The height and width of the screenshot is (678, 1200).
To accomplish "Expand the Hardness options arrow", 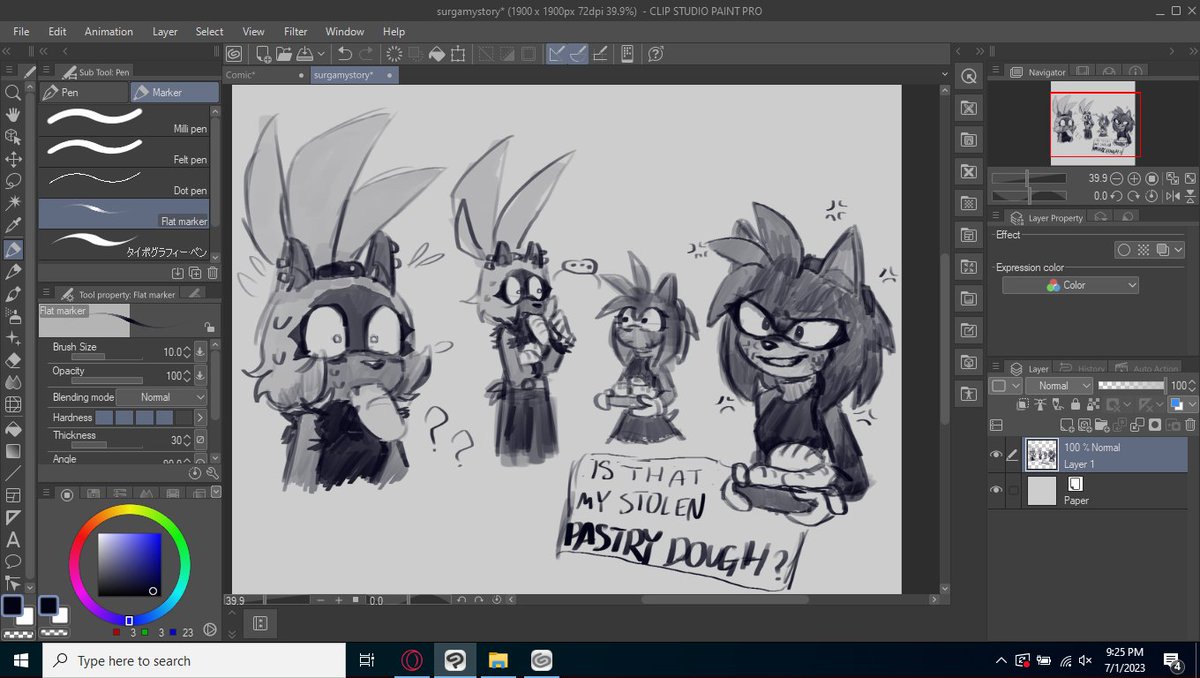I will pos(200,417).
